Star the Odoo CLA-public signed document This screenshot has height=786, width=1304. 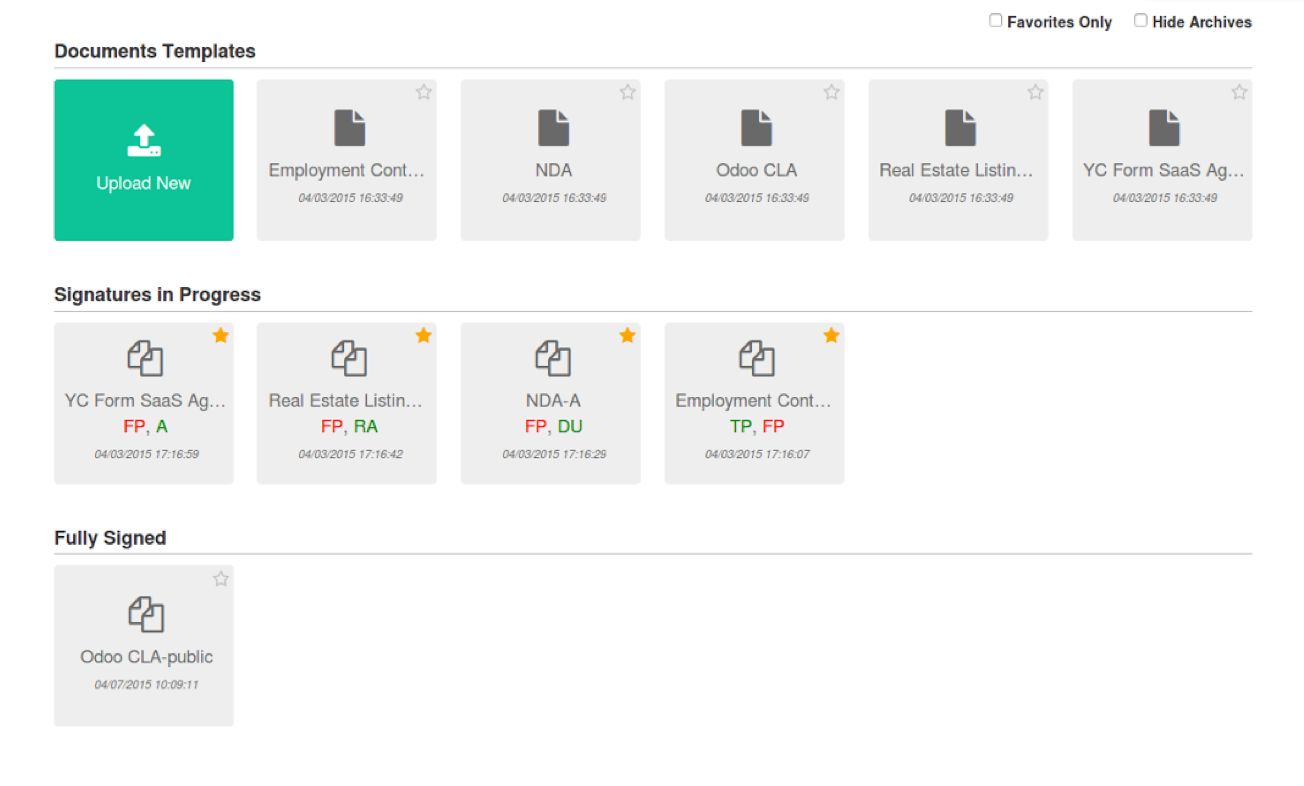[221, 579]
